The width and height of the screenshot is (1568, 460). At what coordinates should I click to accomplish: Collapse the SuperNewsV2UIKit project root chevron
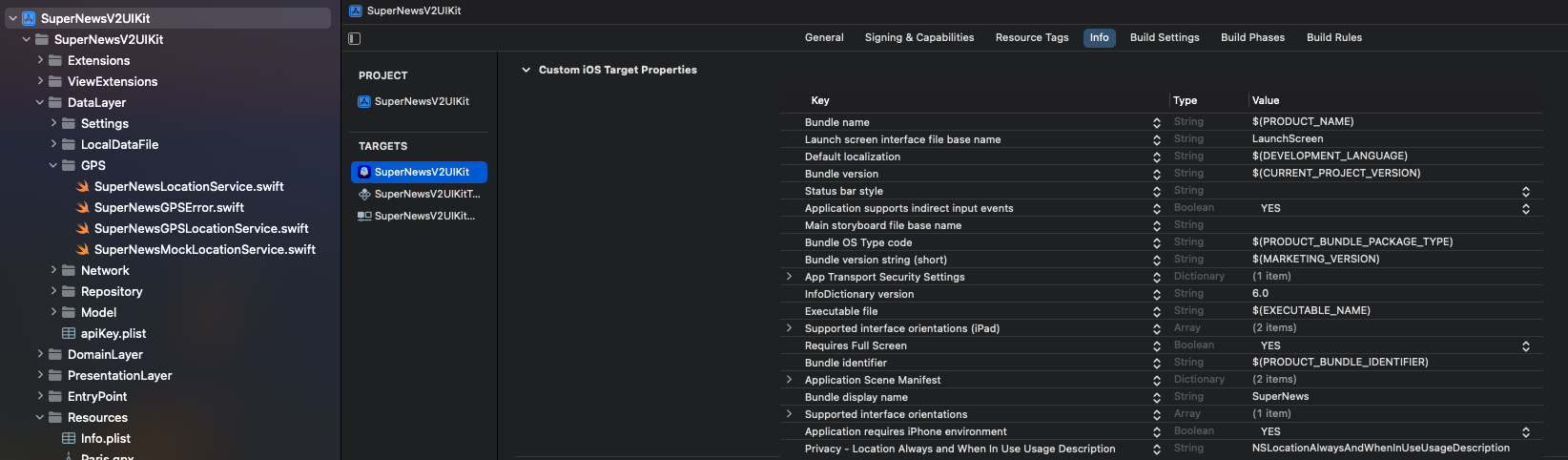click(x=12, y=18)
